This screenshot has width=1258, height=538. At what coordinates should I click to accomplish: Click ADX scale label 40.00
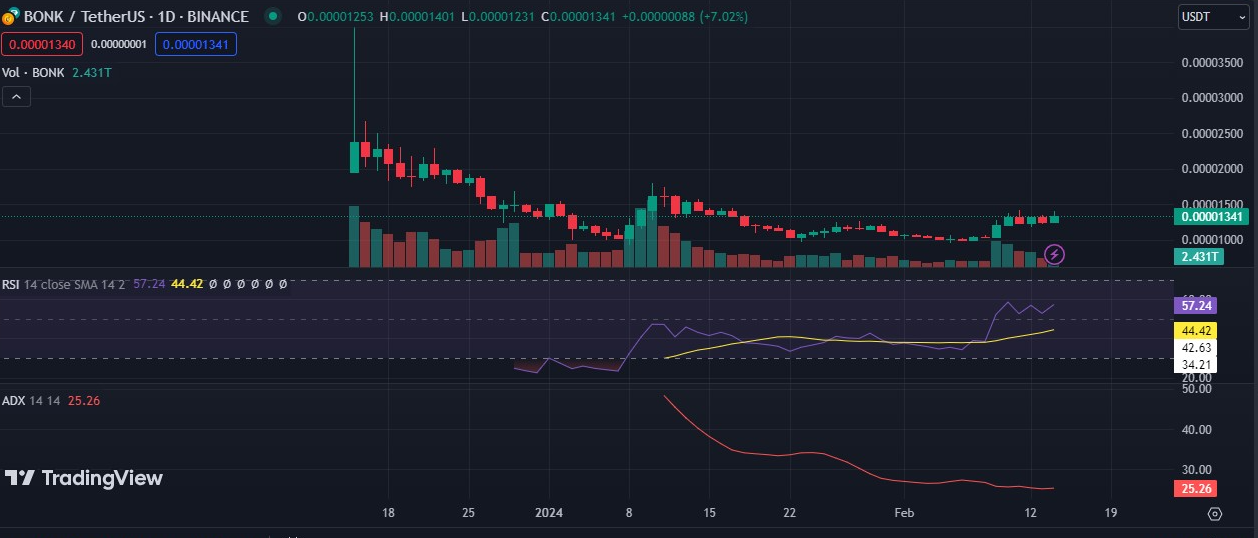click(1197, 430)
